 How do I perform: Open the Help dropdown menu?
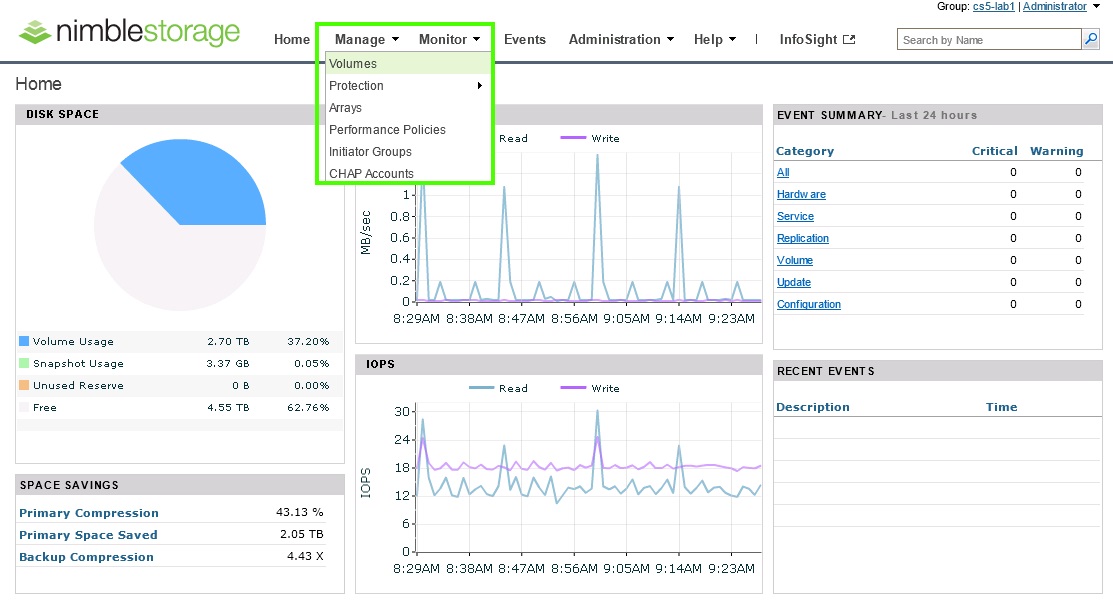[x=714, y=39]
